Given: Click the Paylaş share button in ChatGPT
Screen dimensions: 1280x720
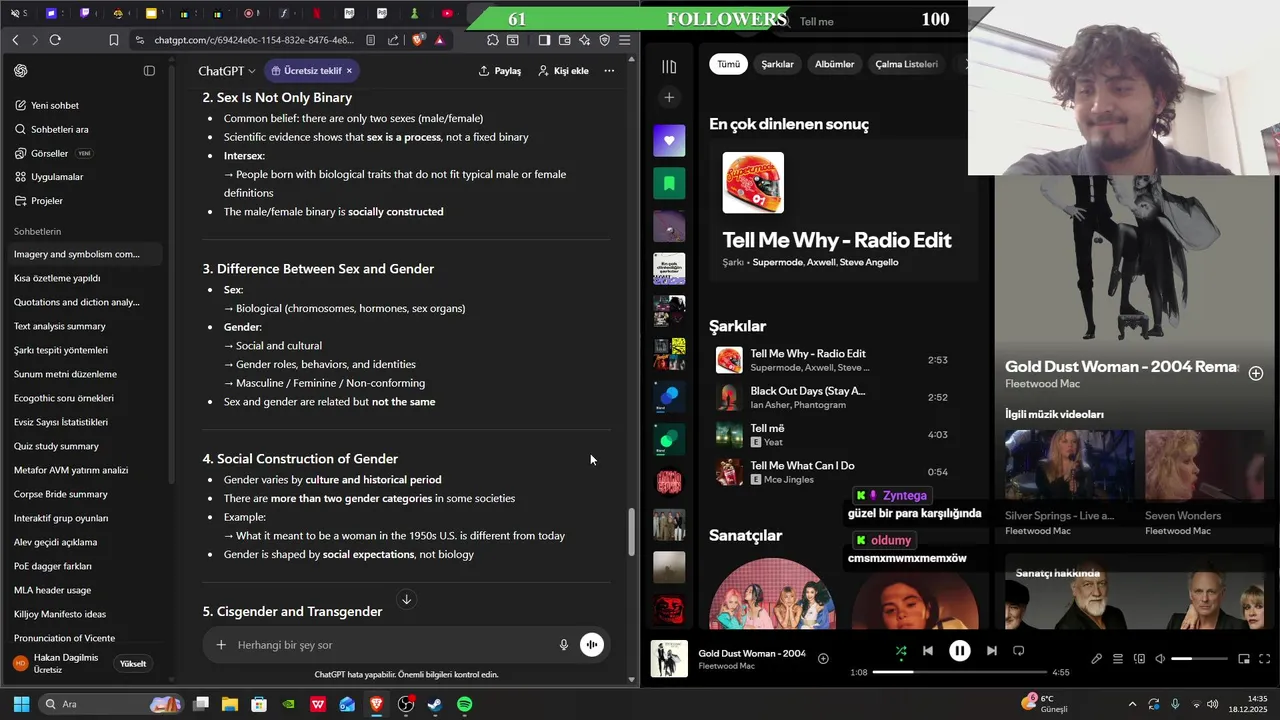Looking at the screenshot, I should (x=500, y=71).
